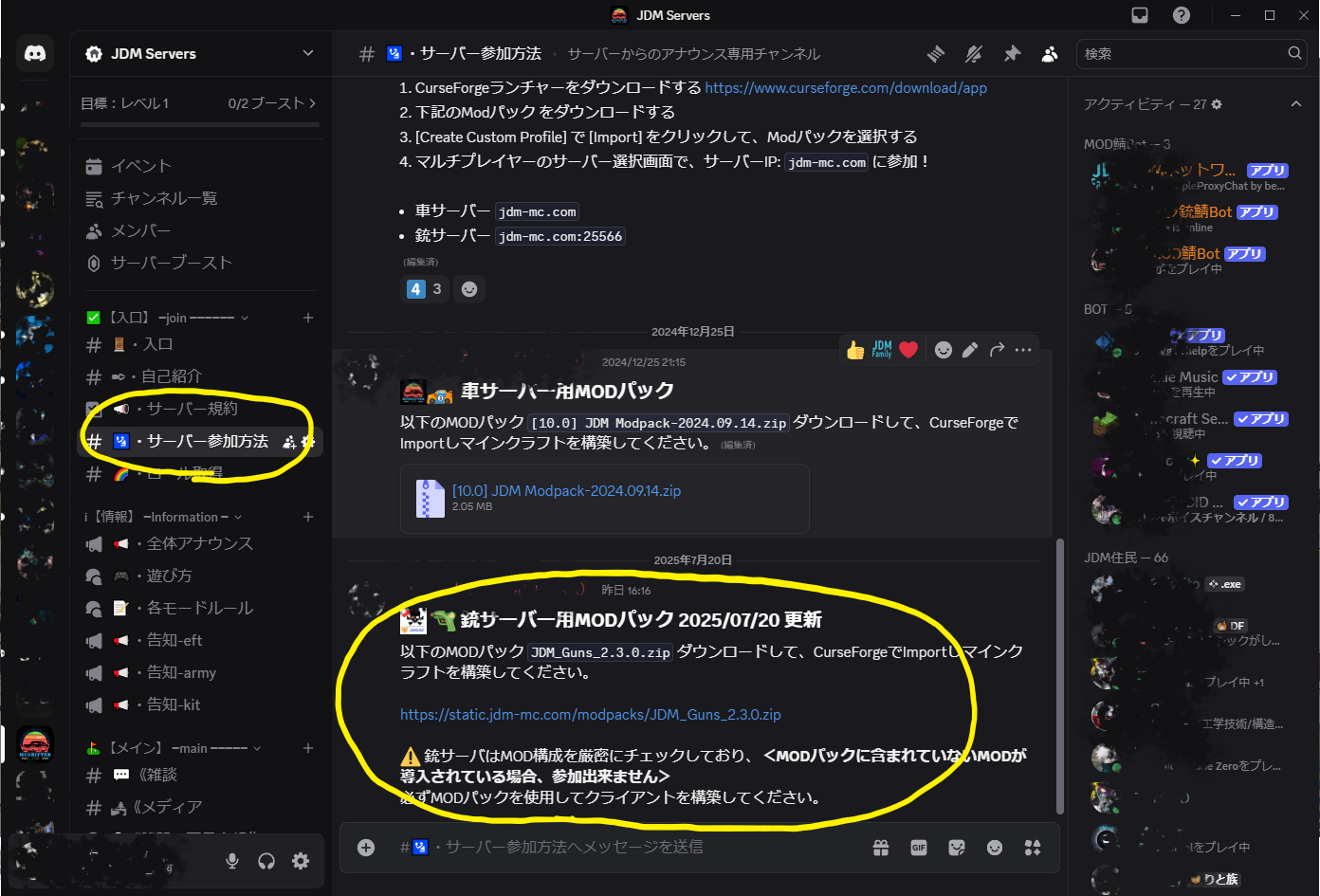Screen dimensions: 1320x896
Task: Add reaction button below the server list message
Action: click(469, 289)
